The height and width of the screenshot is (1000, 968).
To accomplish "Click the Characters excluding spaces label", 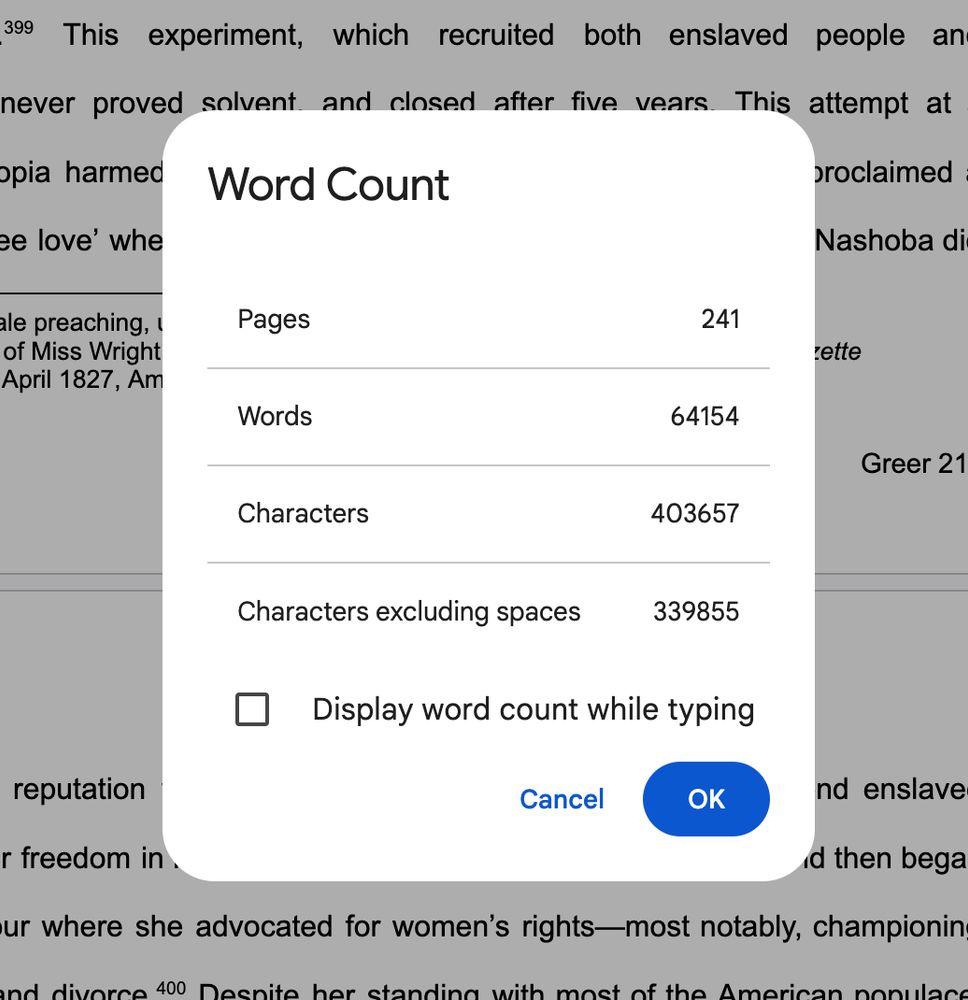I will pos(409,612).
